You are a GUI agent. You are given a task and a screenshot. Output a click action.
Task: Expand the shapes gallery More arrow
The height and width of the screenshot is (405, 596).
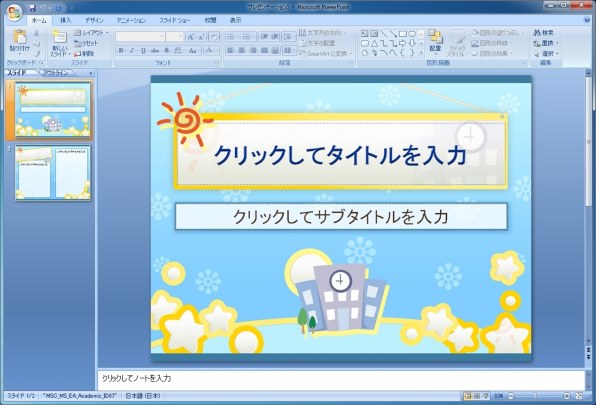421,53
